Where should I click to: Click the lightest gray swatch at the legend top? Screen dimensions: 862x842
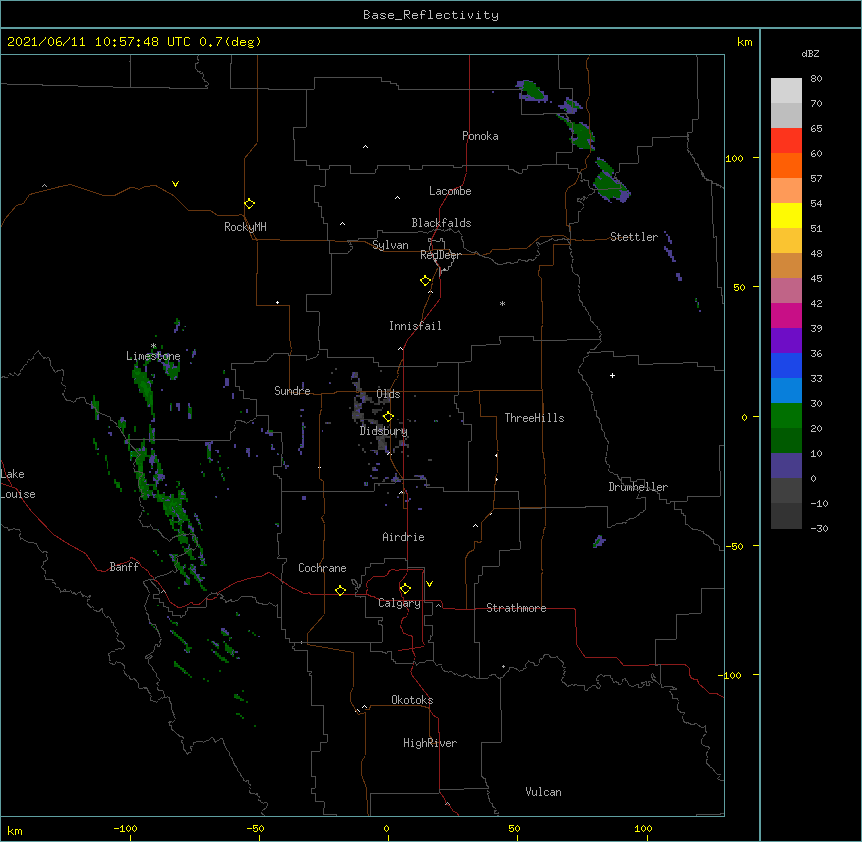(786, 90)
